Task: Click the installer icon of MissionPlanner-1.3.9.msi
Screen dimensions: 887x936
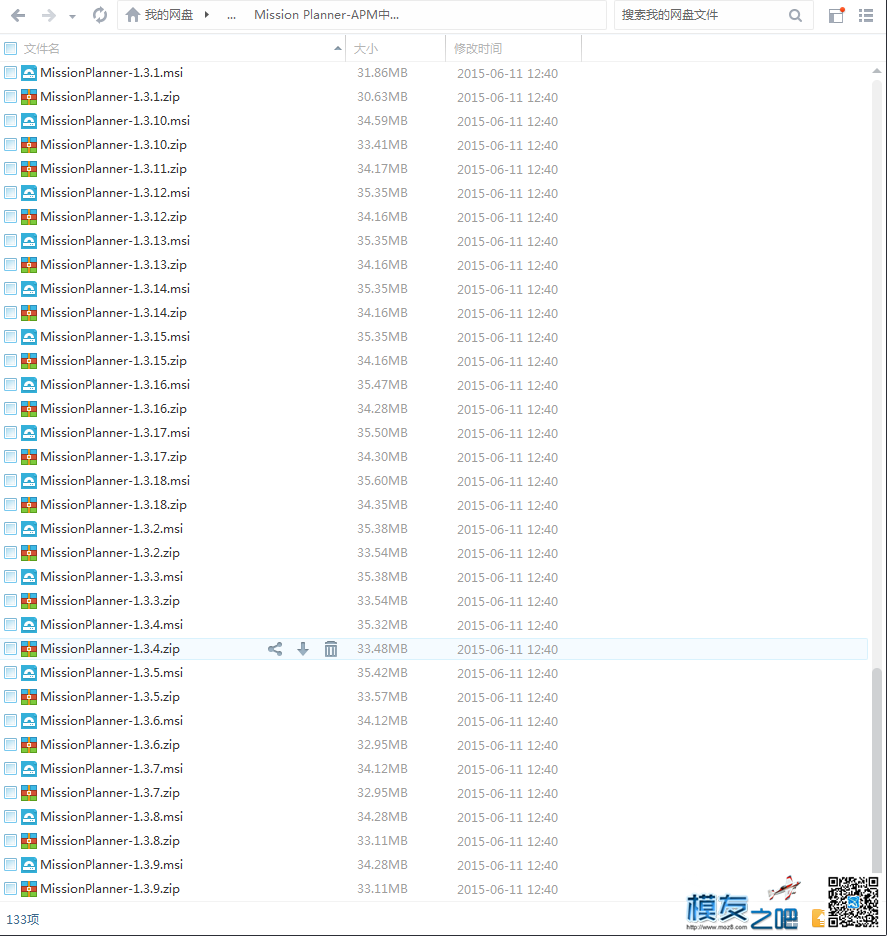Action: click(x=29, y=864)
